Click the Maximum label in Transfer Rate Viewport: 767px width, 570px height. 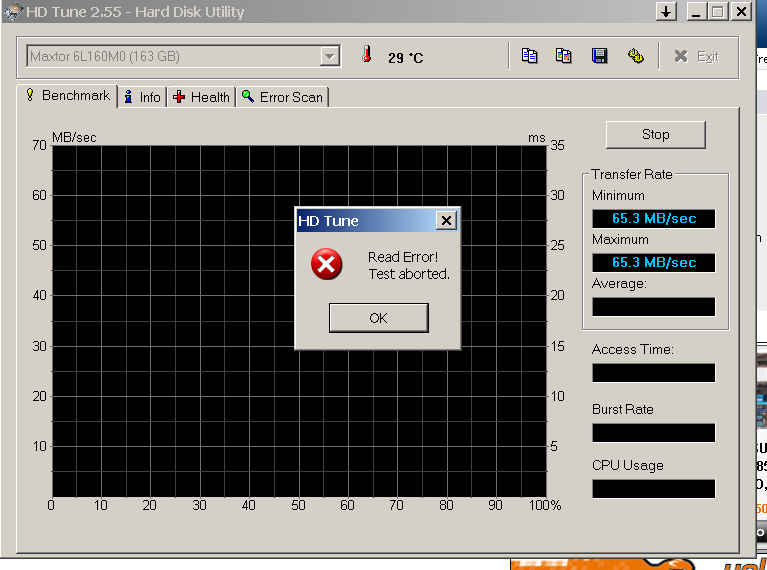pos(620,240)
